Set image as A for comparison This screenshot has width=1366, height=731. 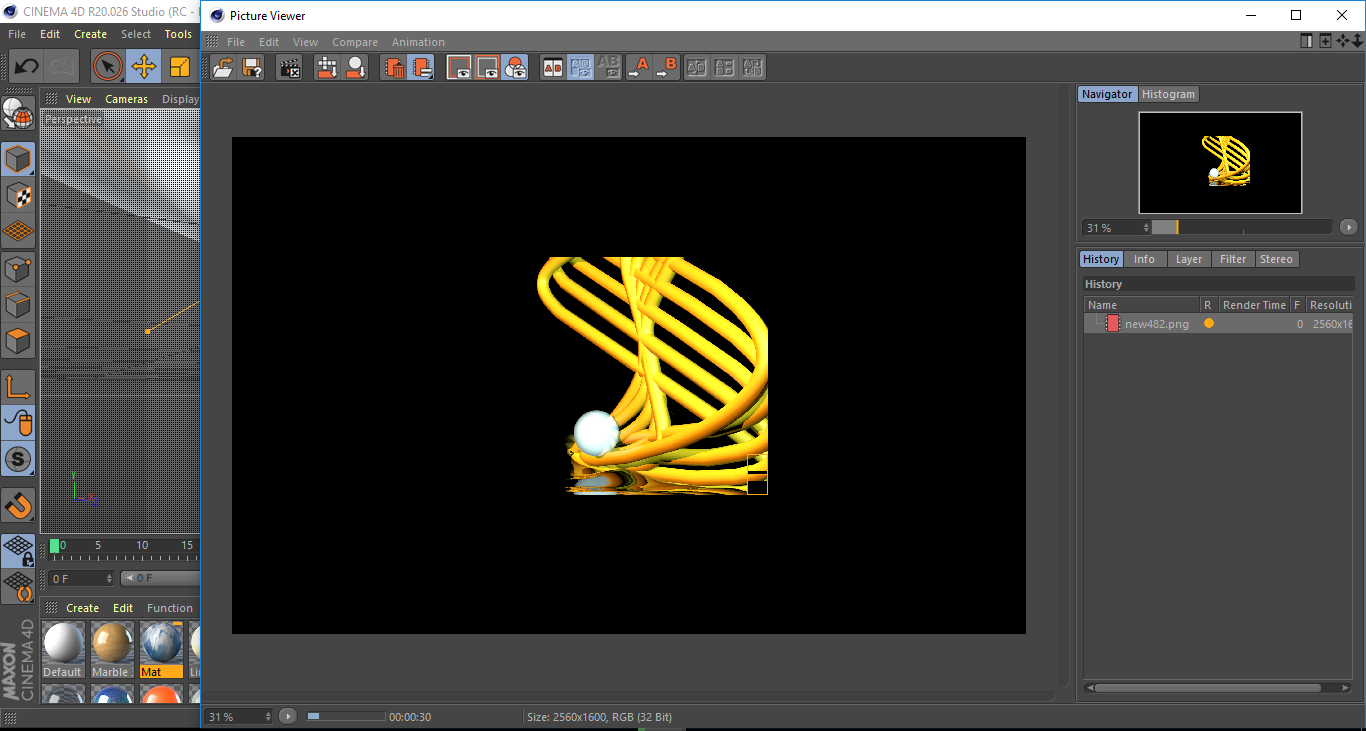click(x=638, y=67)
